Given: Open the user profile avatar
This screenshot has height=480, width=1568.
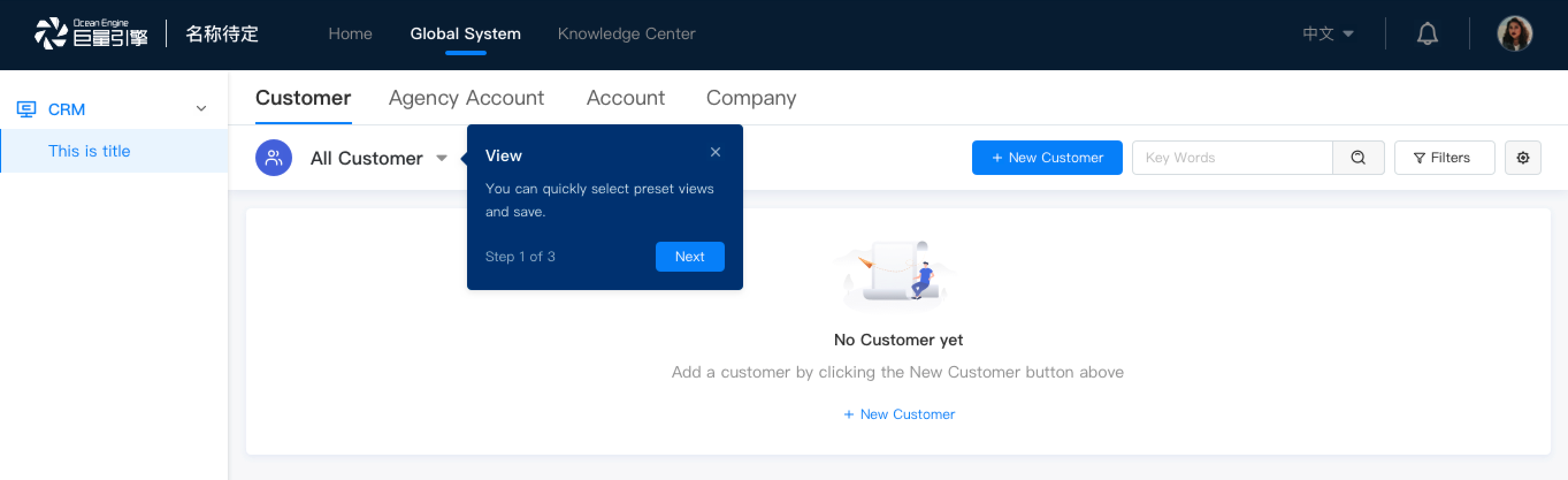Looking at the screenshot, I should coord(1515,33).
